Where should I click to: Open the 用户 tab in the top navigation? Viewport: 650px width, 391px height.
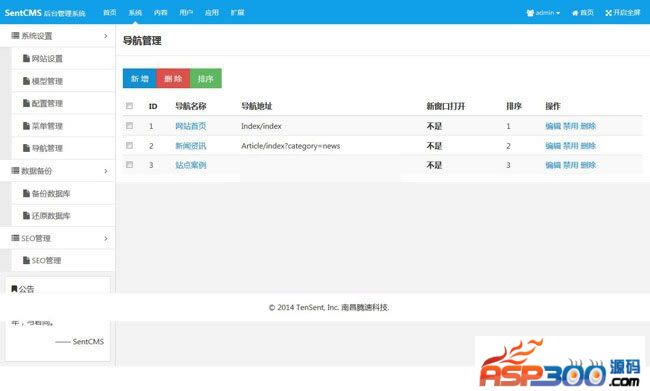pos(186,12)
